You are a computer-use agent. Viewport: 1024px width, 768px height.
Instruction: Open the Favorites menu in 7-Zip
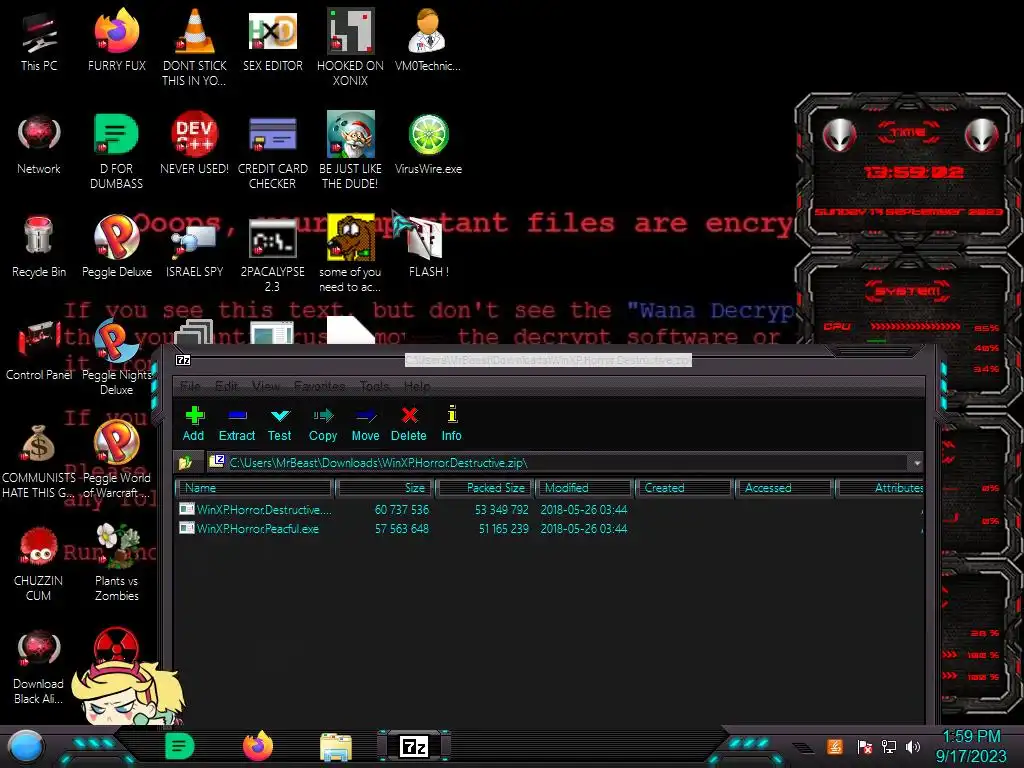coord(319,386)
